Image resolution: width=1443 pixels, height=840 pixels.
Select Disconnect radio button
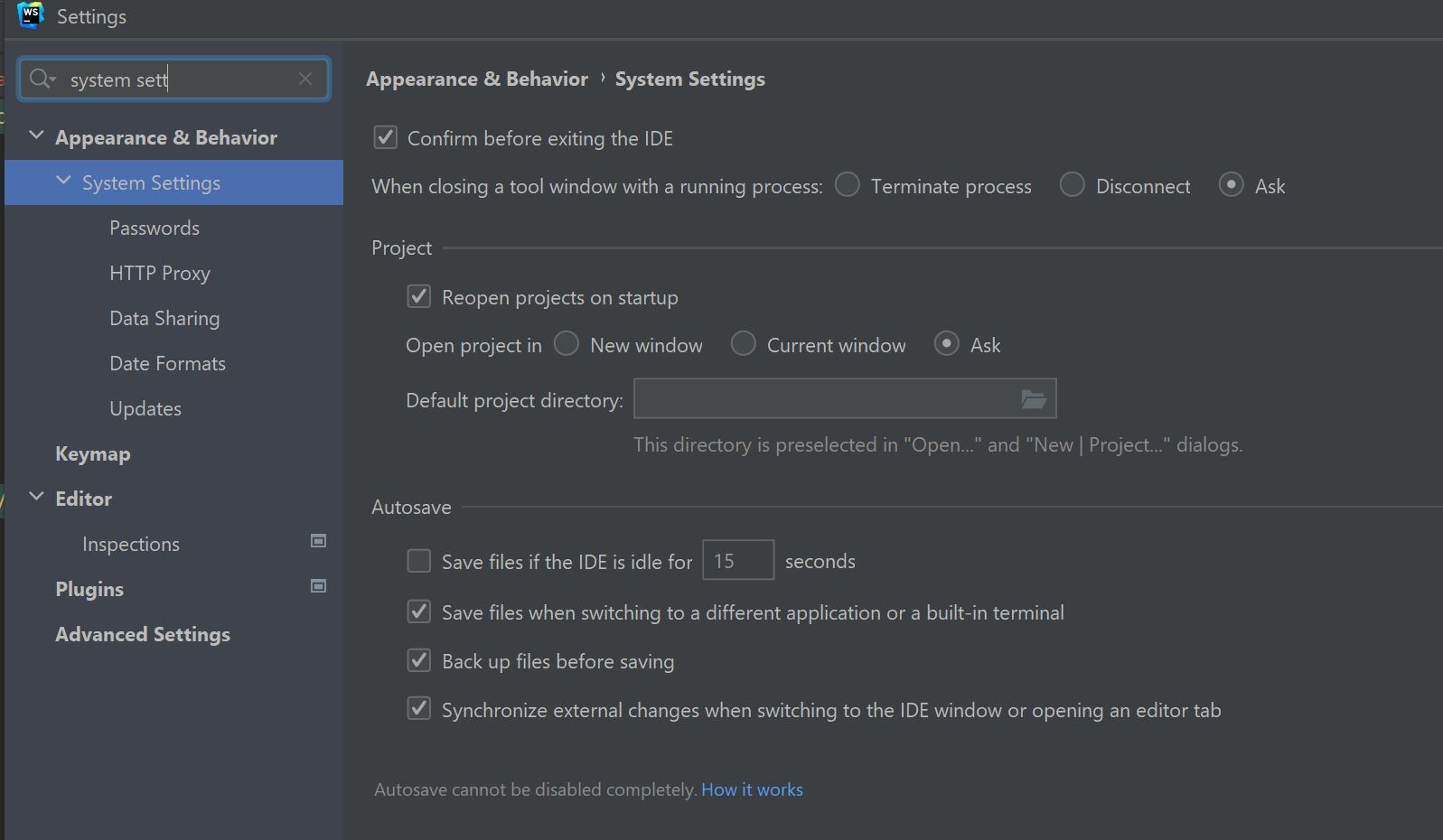tap(1073, 184)
